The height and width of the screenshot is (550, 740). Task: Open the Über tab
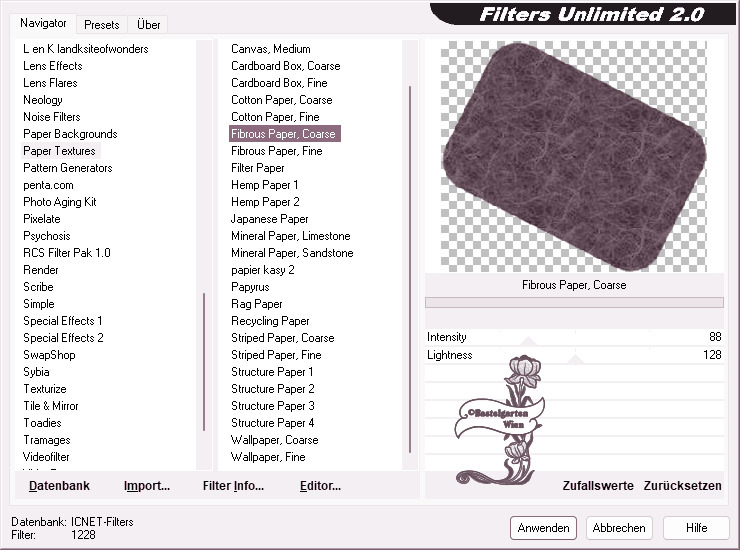point(148,25)
